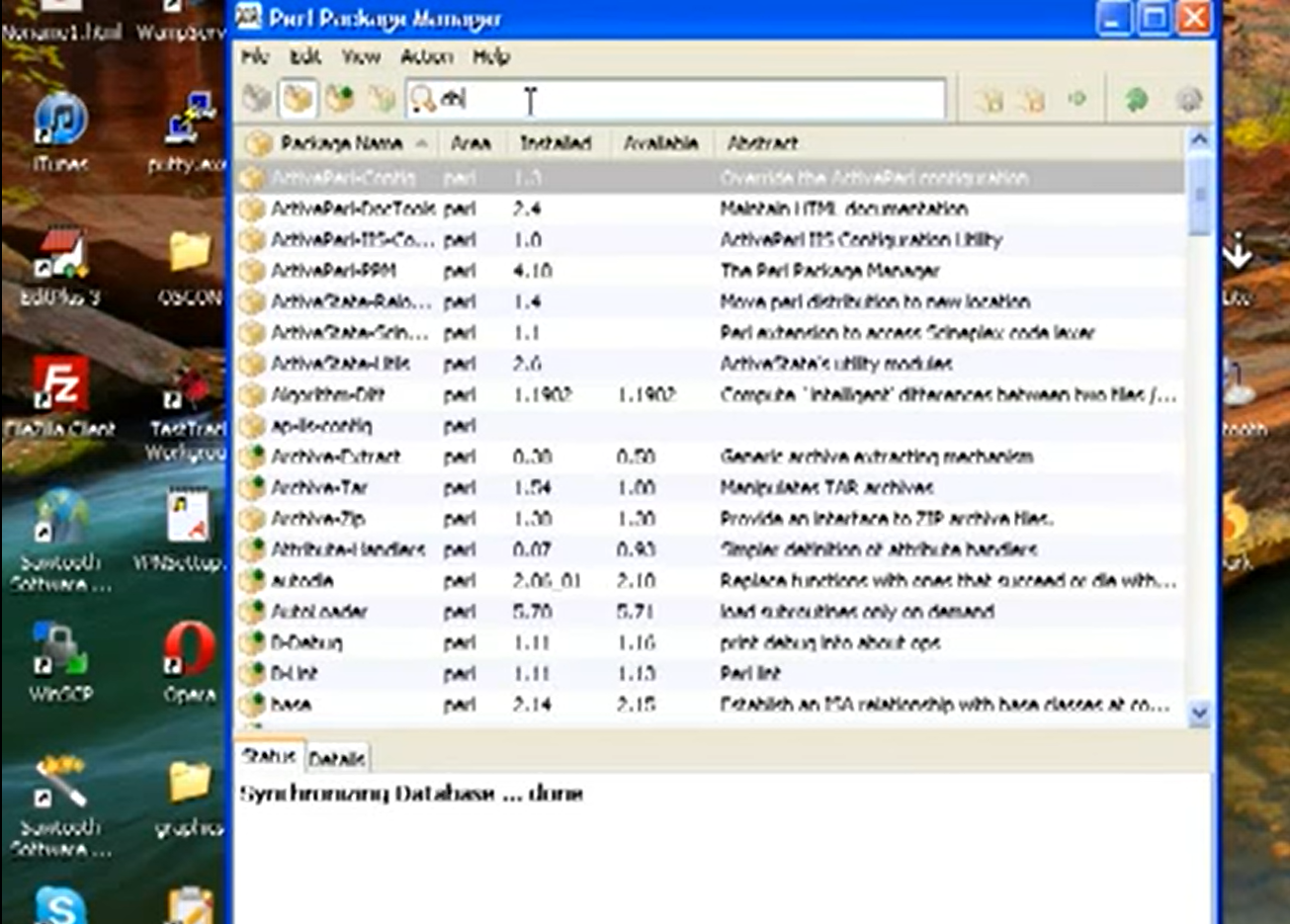Image resolution: width=1290 pixels, height=924 pixels.
Task: Switch to the Status tab
Action: [x=269, y=756]
